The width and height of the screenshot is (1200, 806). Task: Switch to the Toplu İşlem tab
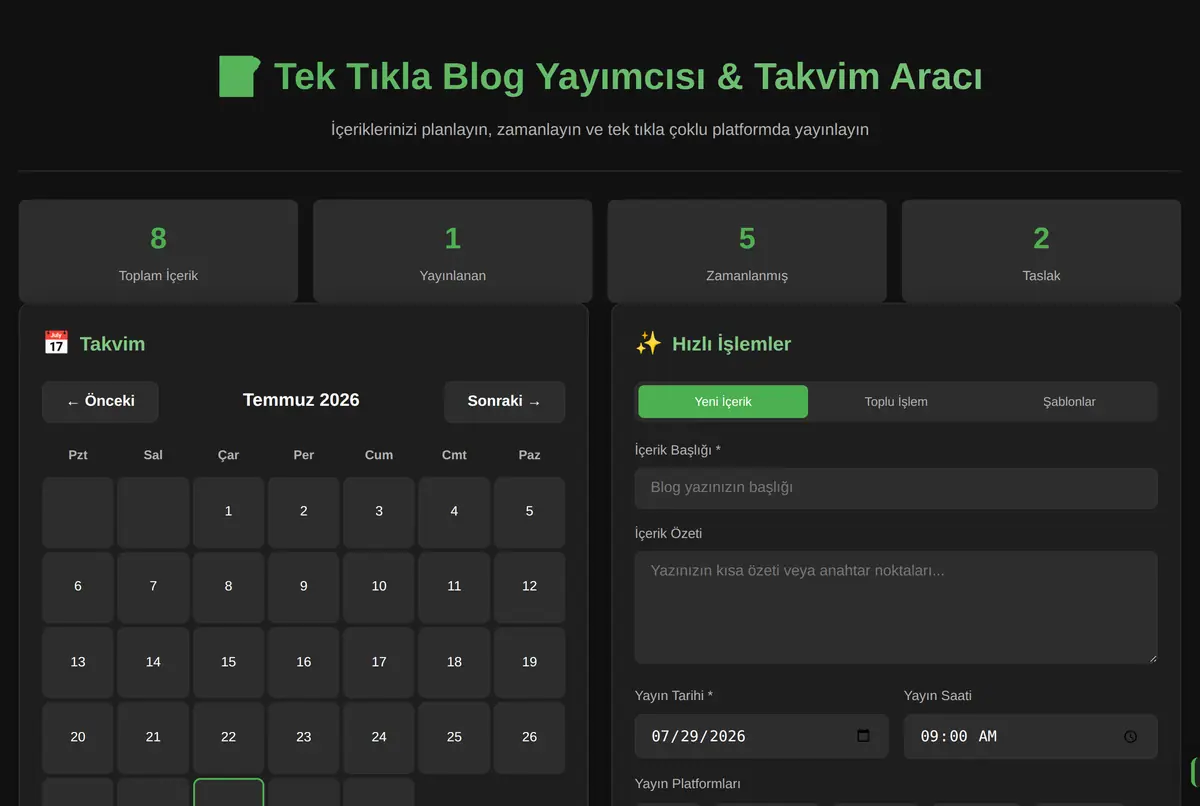(896, 401)
